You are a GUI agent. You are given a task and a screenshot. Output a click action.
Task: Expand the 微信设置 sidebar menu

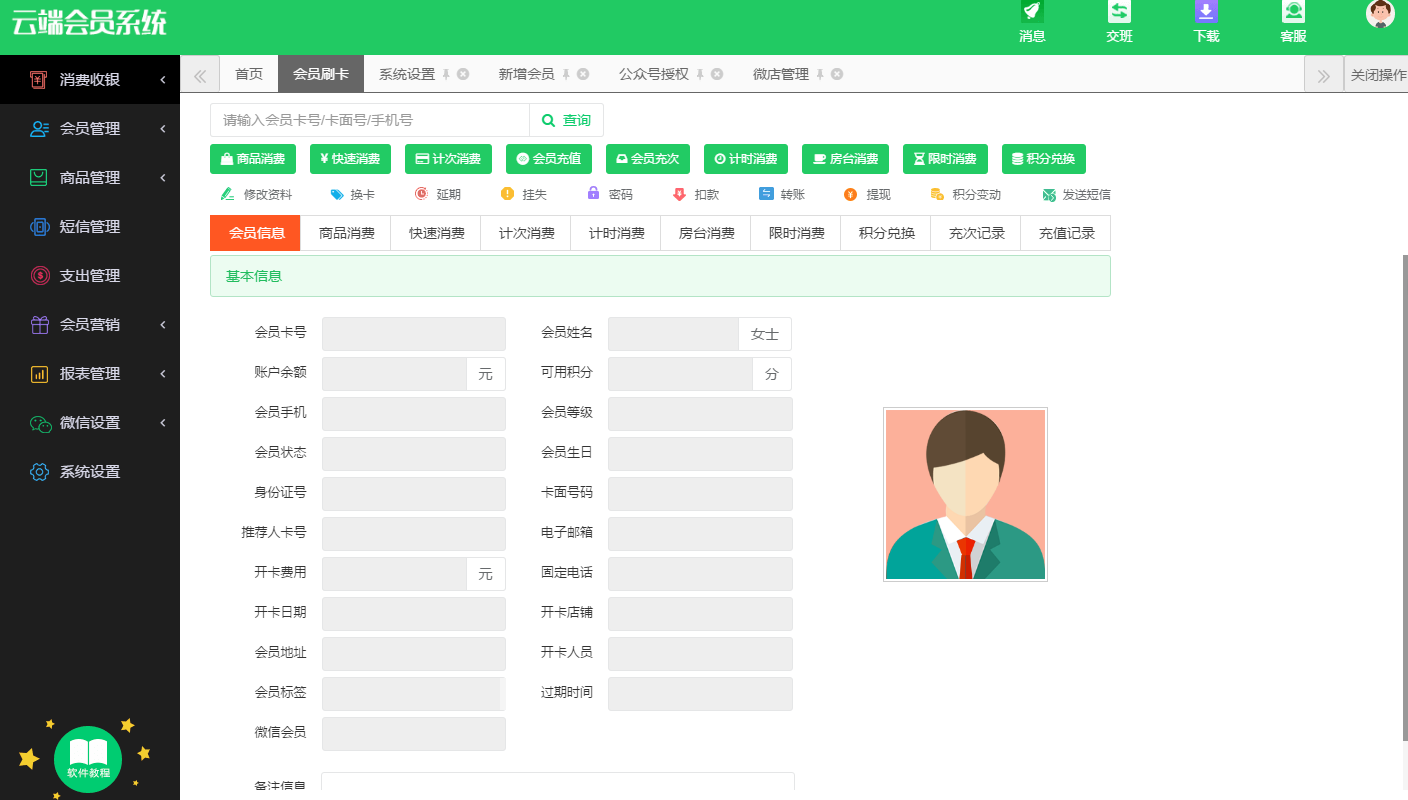point(90,422)
